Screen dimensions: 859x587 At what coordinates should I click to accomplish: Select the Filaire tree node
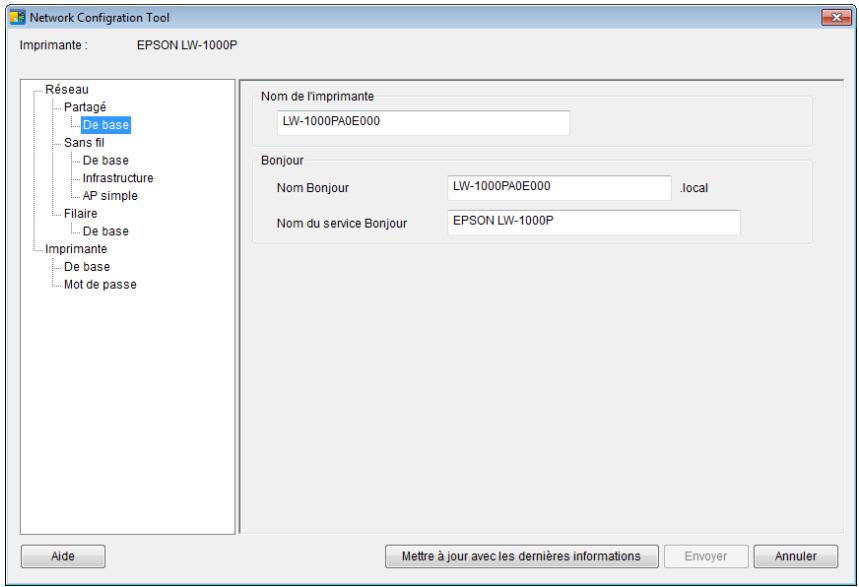pos(81,214)
